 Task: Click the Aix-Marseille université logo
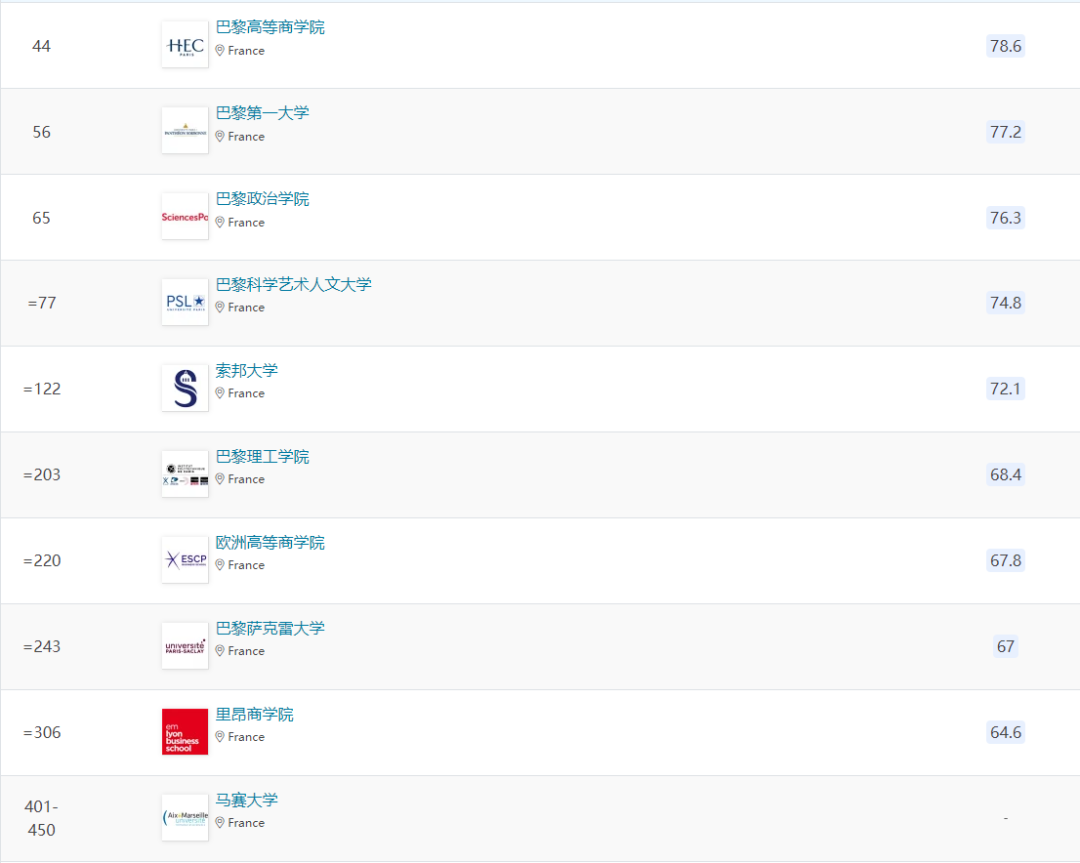pos(184,816)
